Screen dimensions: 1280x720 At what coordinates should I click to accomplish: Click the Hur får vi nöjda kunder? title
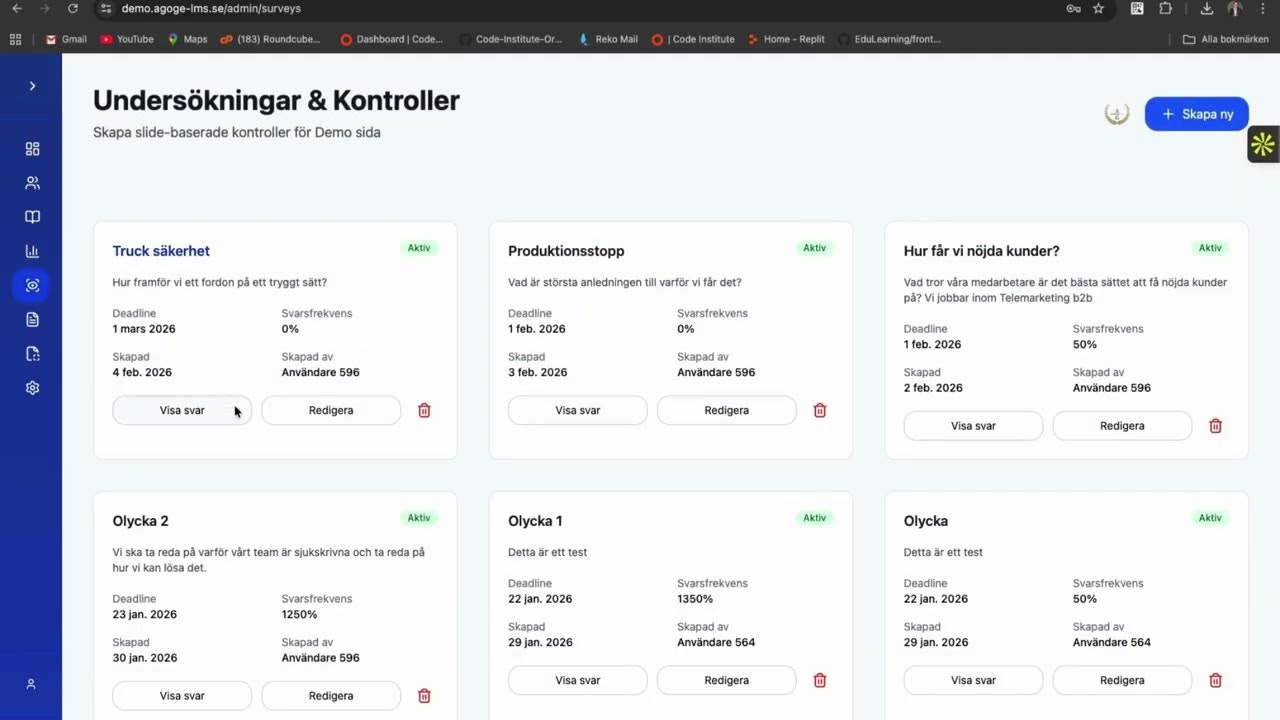pyautogui.click(x=982, y=251)
